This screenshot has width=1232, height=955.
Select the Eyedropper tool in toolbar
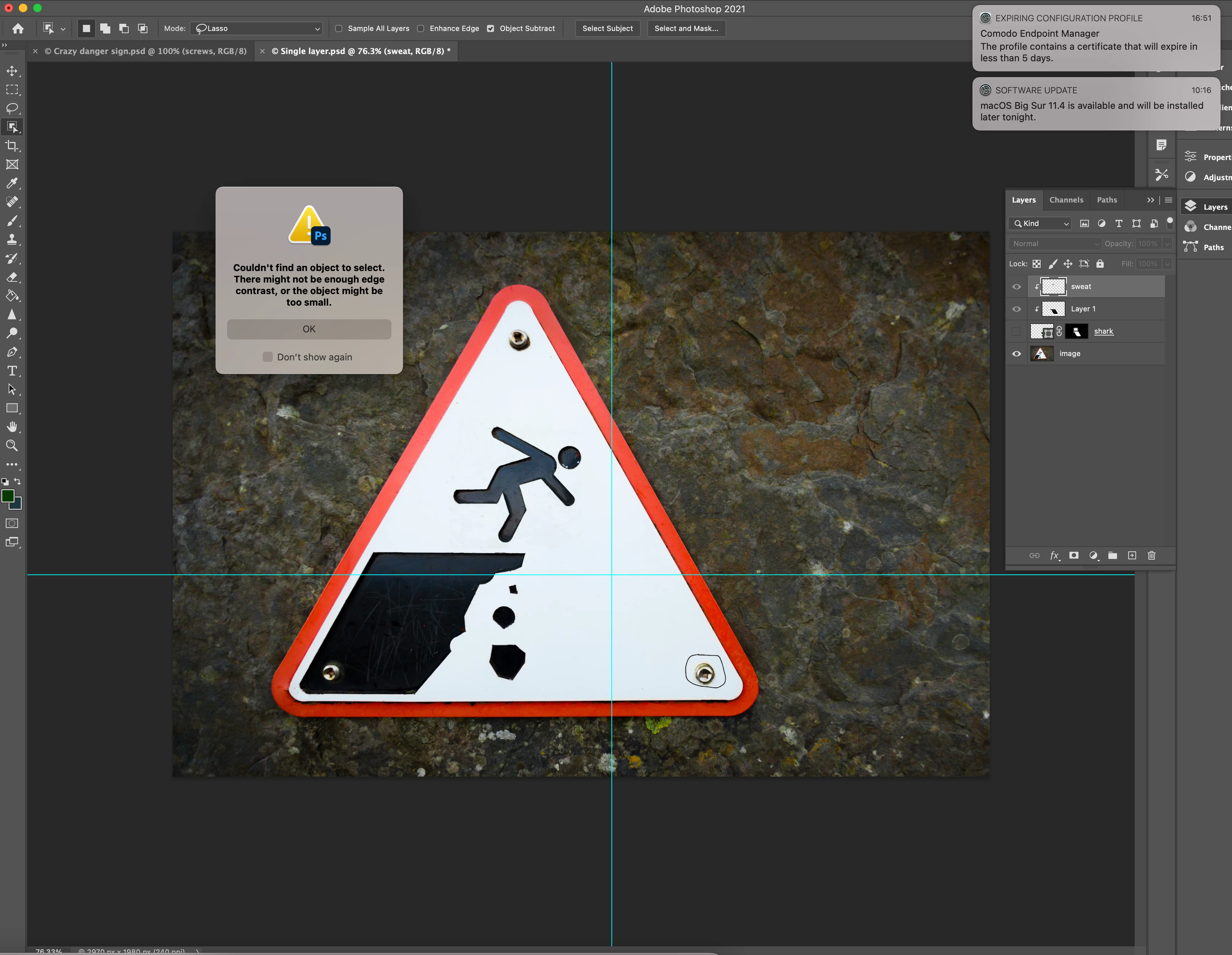(x=12, y=183)
